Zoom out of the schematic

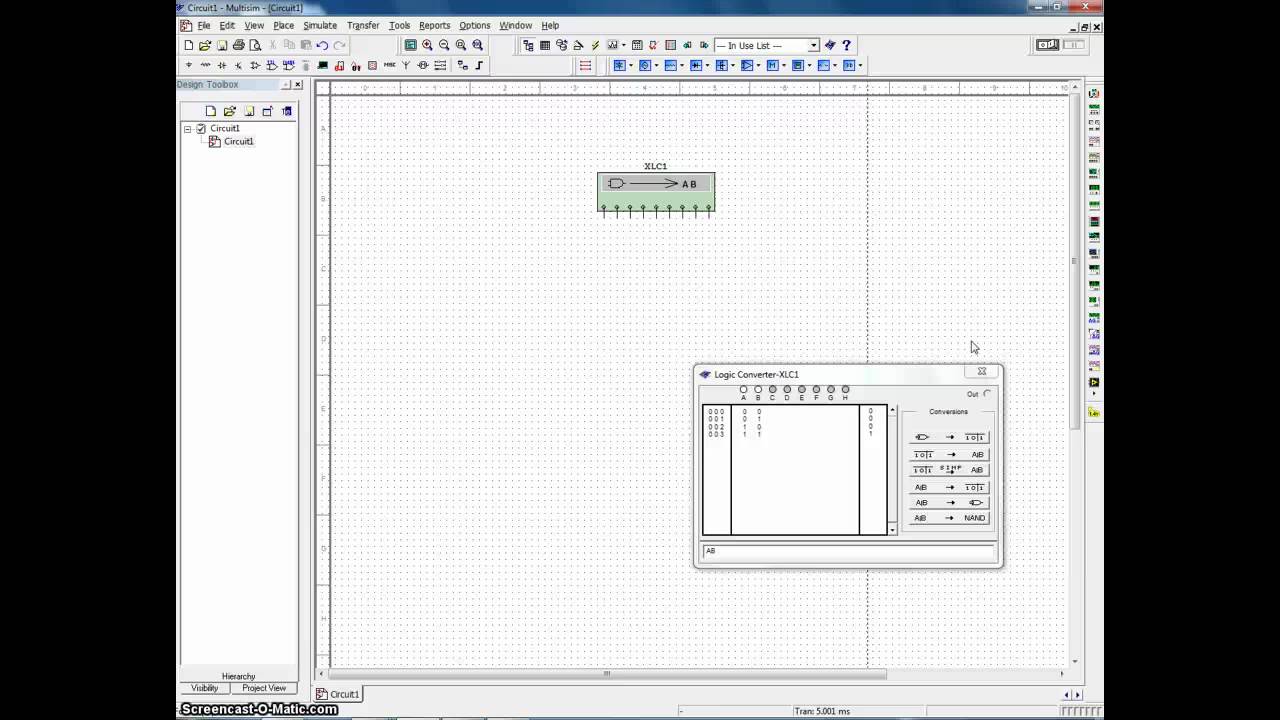tap(444, 45)
